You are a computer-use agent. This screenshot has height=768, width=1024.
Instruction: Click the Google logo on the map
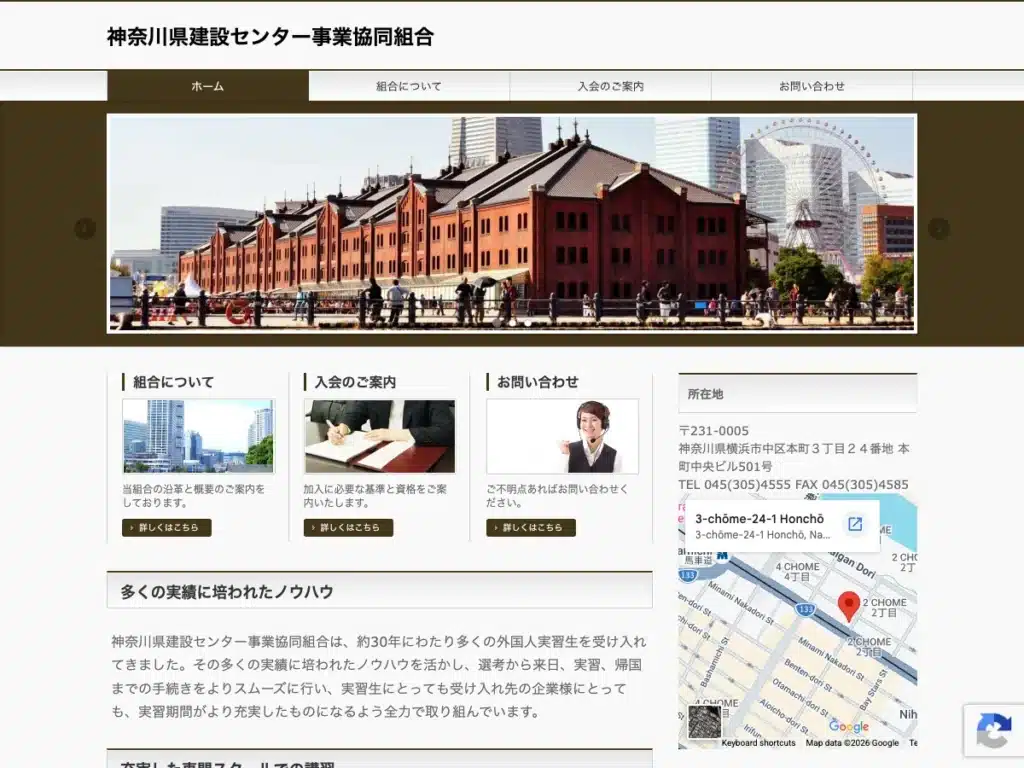[849, 726]
